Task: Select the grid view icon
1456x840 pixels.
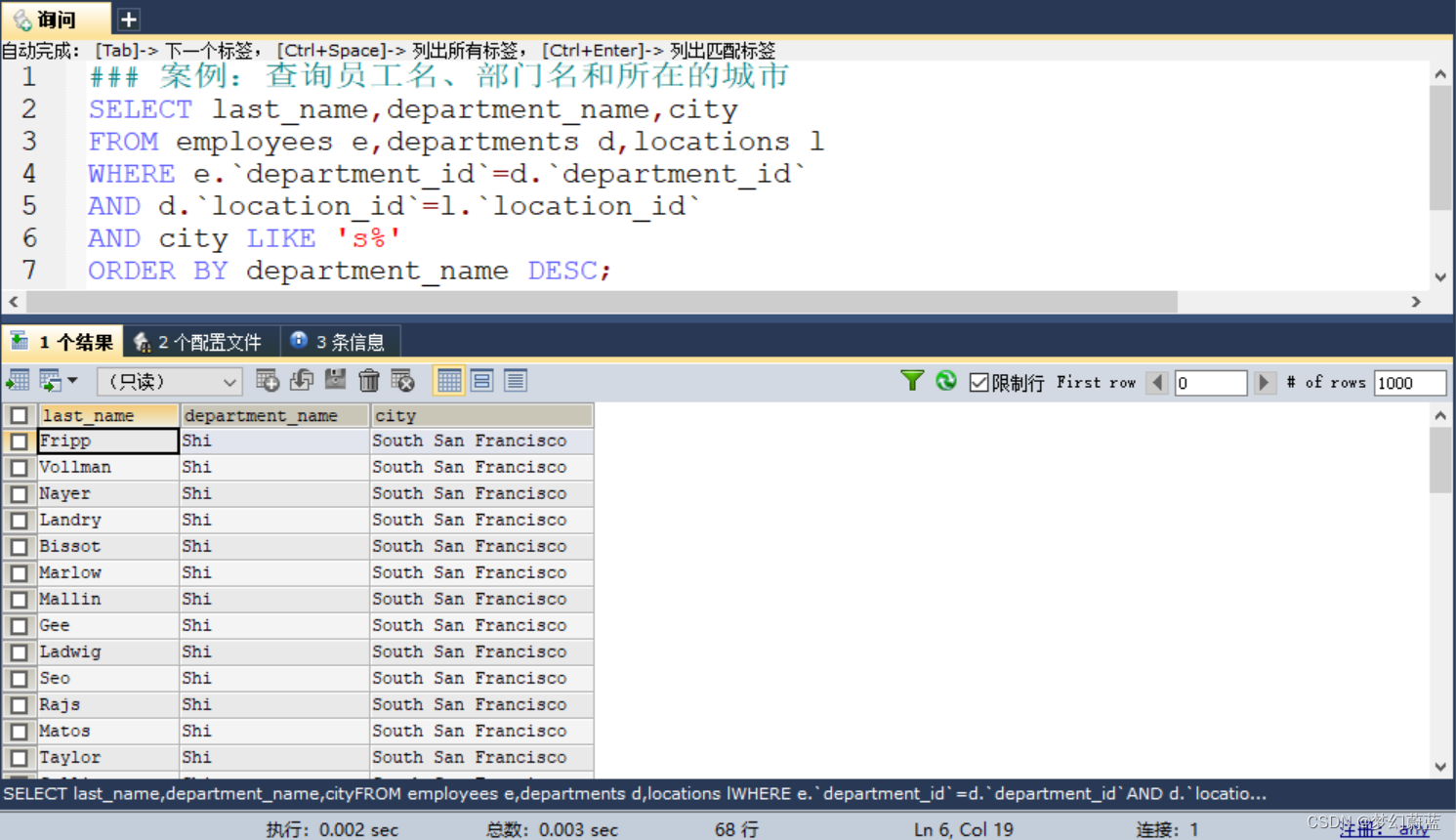Action: pyautogui.click(x=448, y=380)
